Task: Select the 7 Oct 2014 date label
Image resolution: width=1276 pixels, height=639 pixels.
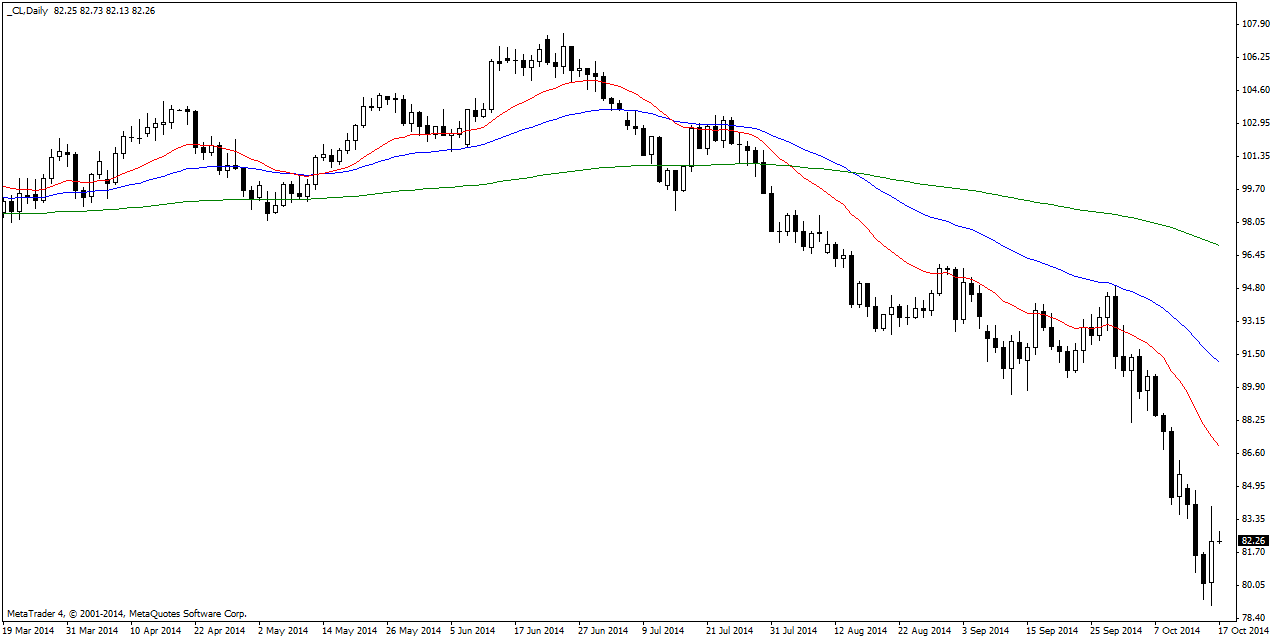Action: 1177,631
